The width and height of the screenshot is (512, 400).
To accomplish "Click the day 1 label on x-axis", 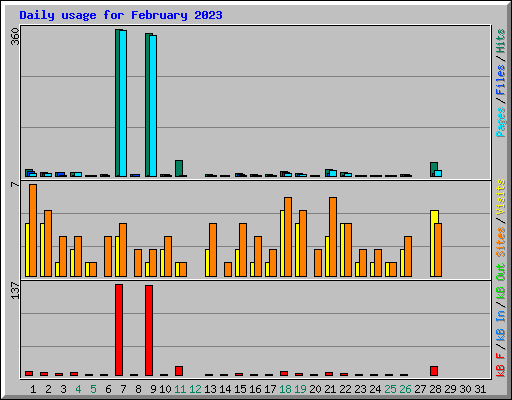I will (33, 389).
